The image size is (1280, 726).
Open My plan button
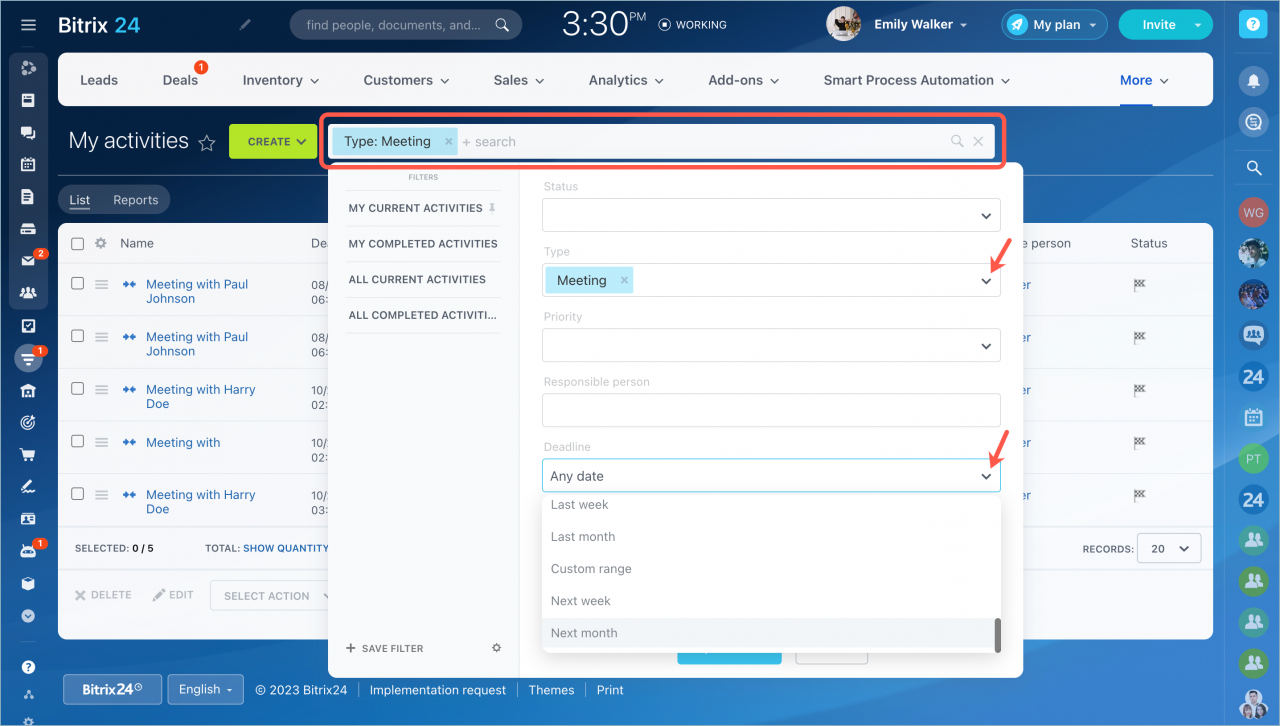pyautogui.click(x=1054, y=25)
